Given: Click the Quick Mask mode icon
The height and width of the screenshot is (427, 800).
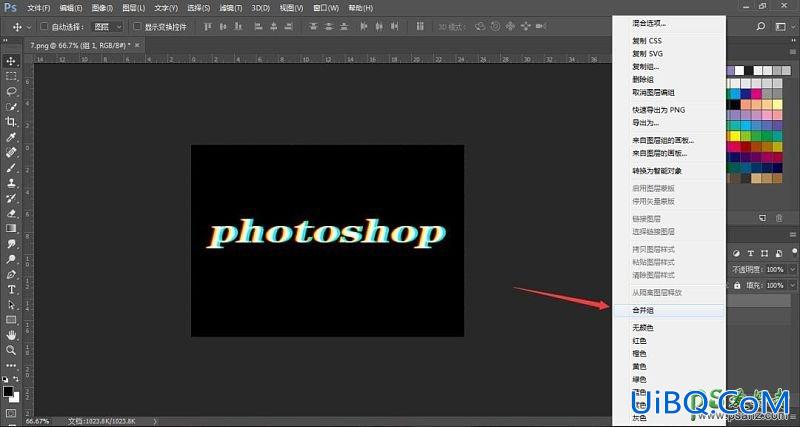Looking at the screenshot, I should pos(11,412).
